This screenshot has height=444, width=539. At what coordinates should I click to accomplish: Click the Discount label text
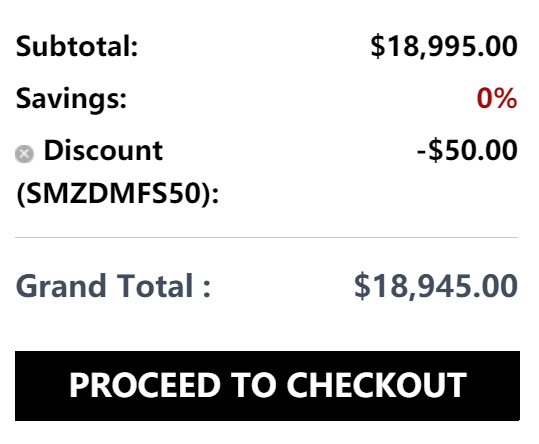[x=103, y=151]
